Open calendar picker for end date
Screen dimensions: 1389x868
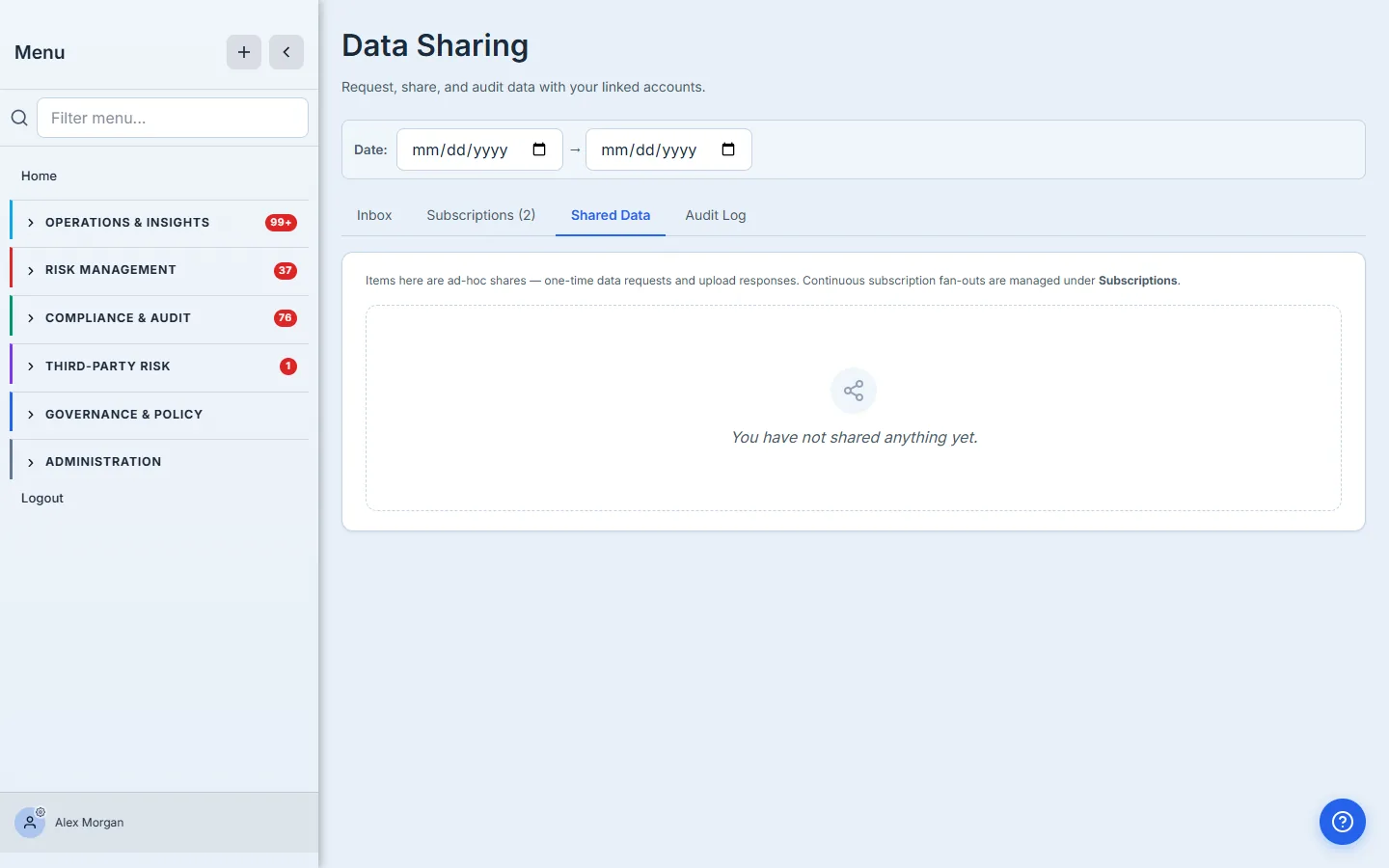pyautogui.click(x=728, y=149)
